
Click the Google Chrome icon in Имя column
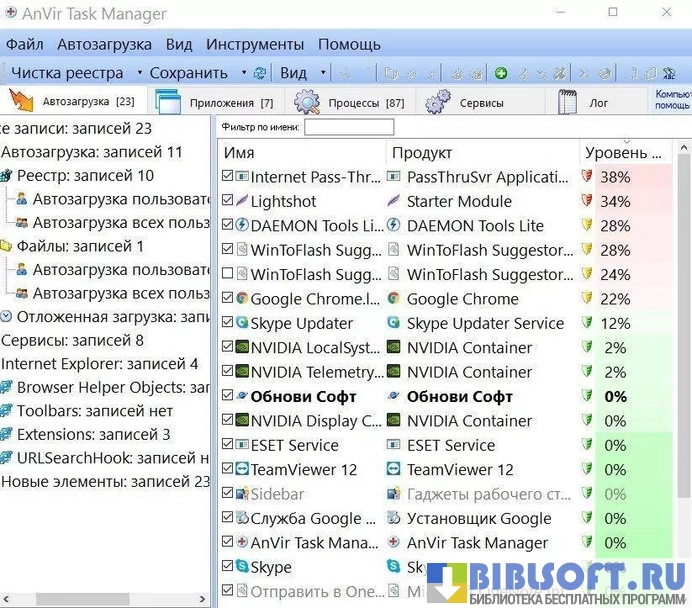[241, 299]
